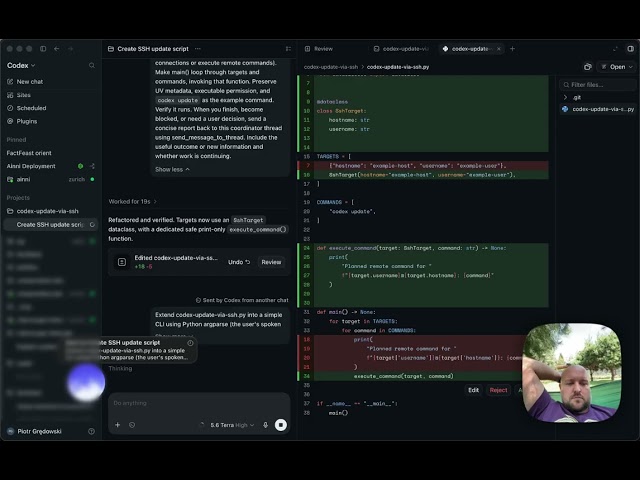
Task: Focus the Filter files search field
Action: point(598,85)
